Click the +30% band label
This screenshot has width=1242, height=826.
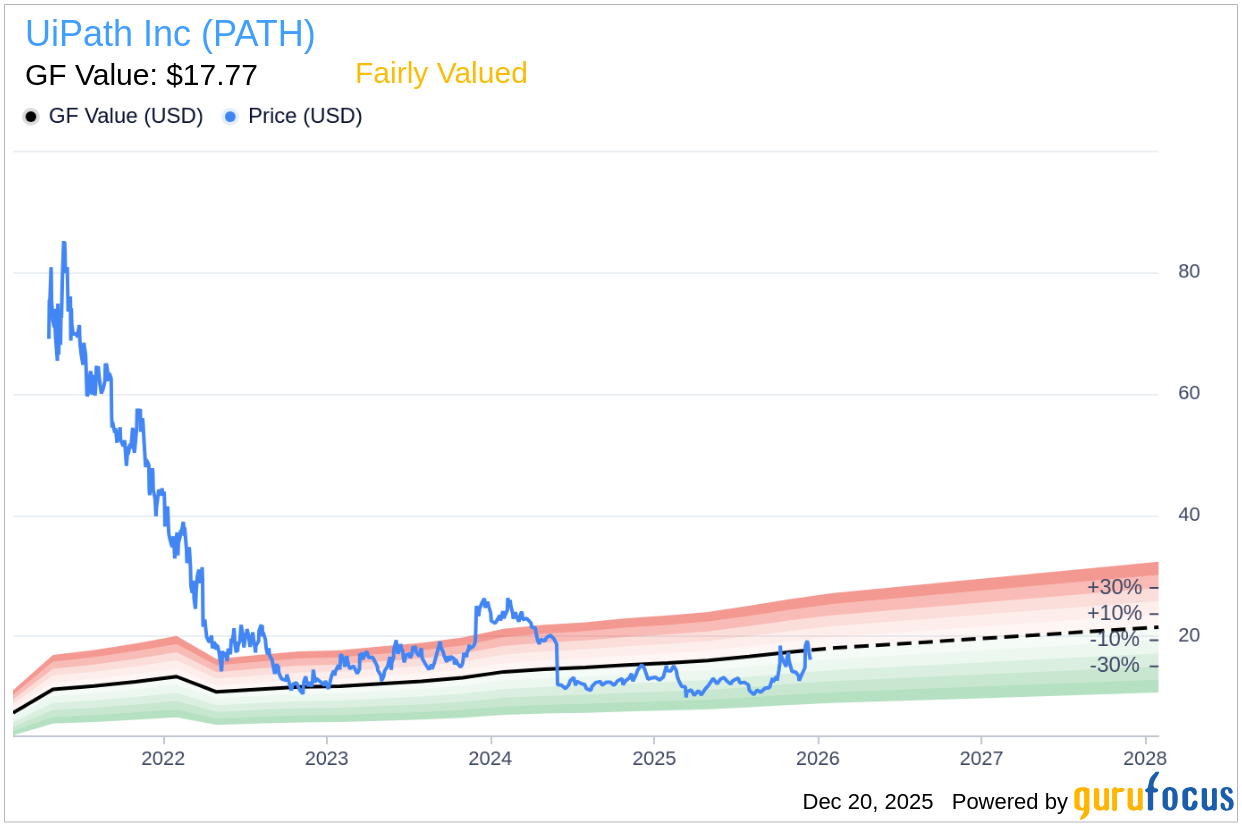(1114, 587)
